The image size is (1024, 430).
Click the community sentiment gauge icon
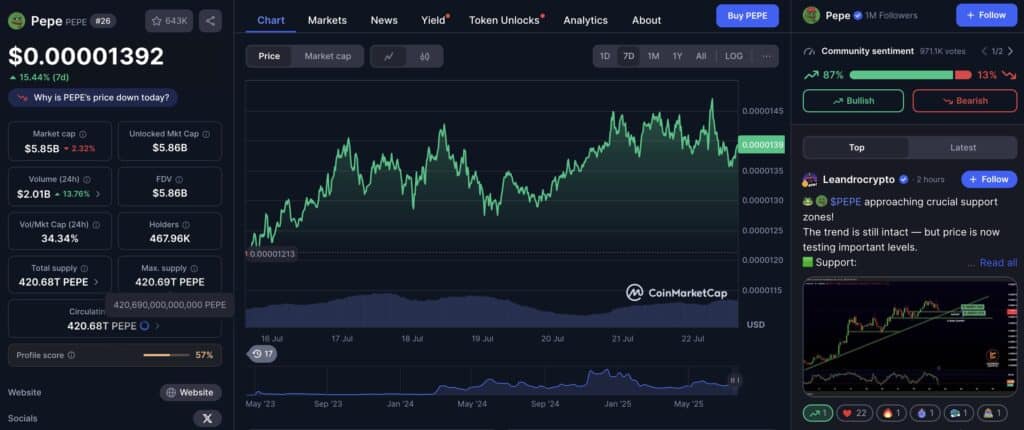tap(810, 51)
